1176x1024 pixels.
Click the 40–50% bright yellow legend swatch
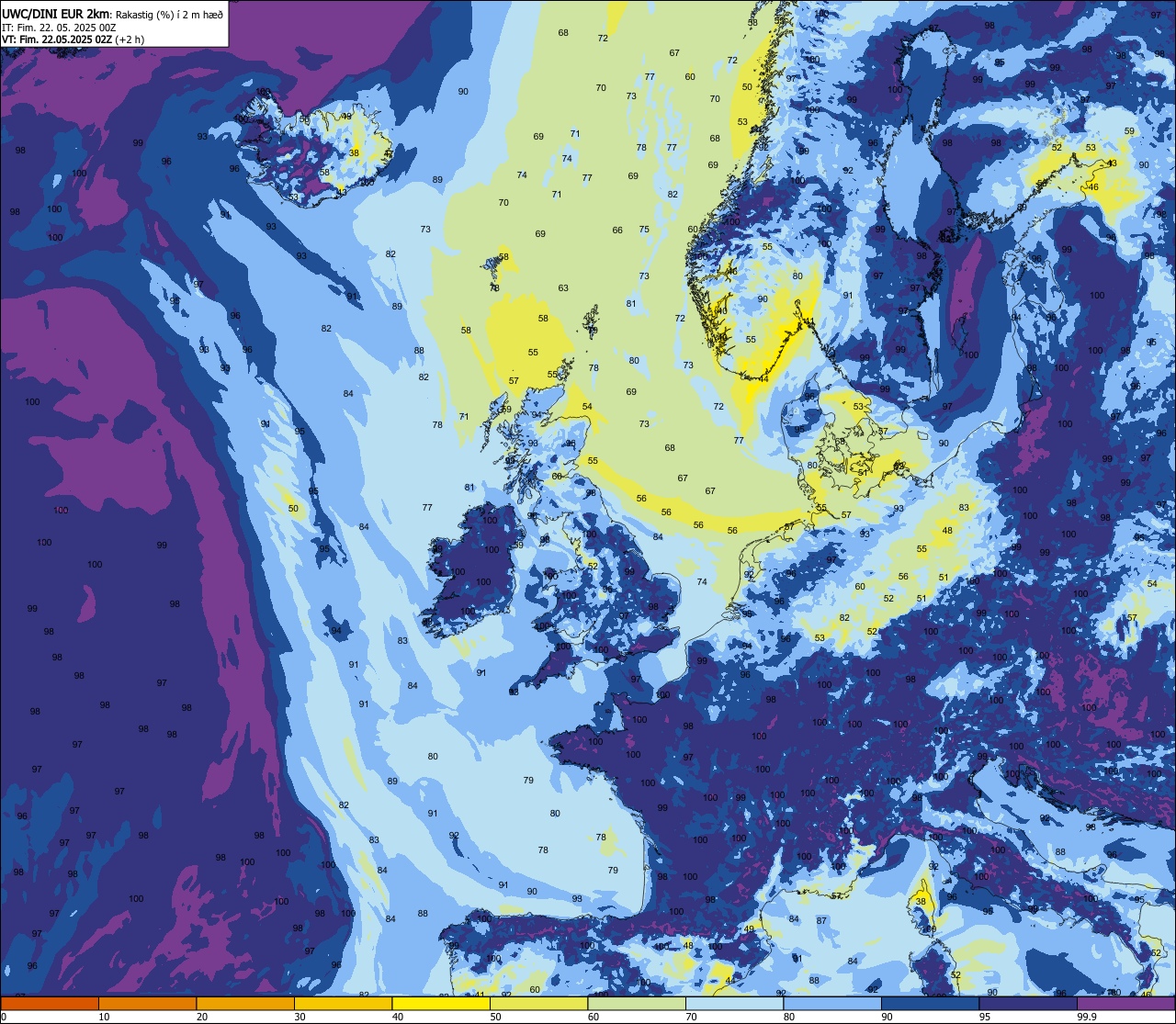click(x=441, y=1004)
